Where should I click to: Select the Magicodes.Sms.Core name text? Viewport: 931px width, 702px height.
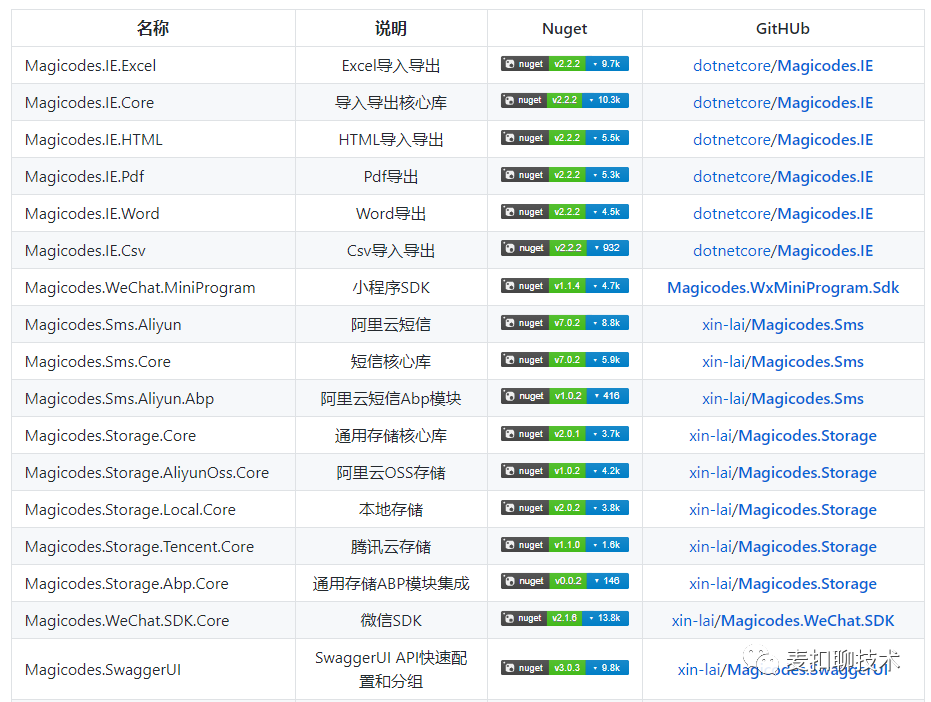pos(98,362)
